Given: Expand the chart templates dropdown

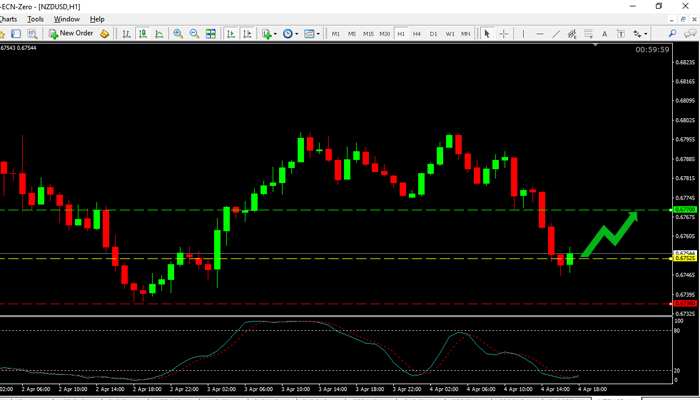Looking at the screenshot, I should tap(311, 33).
